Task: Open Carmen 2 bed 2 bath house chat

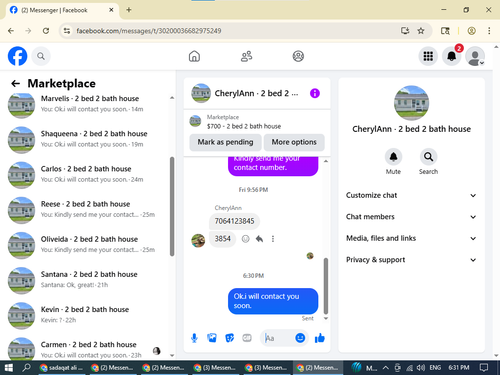Action: pos(88,349)
